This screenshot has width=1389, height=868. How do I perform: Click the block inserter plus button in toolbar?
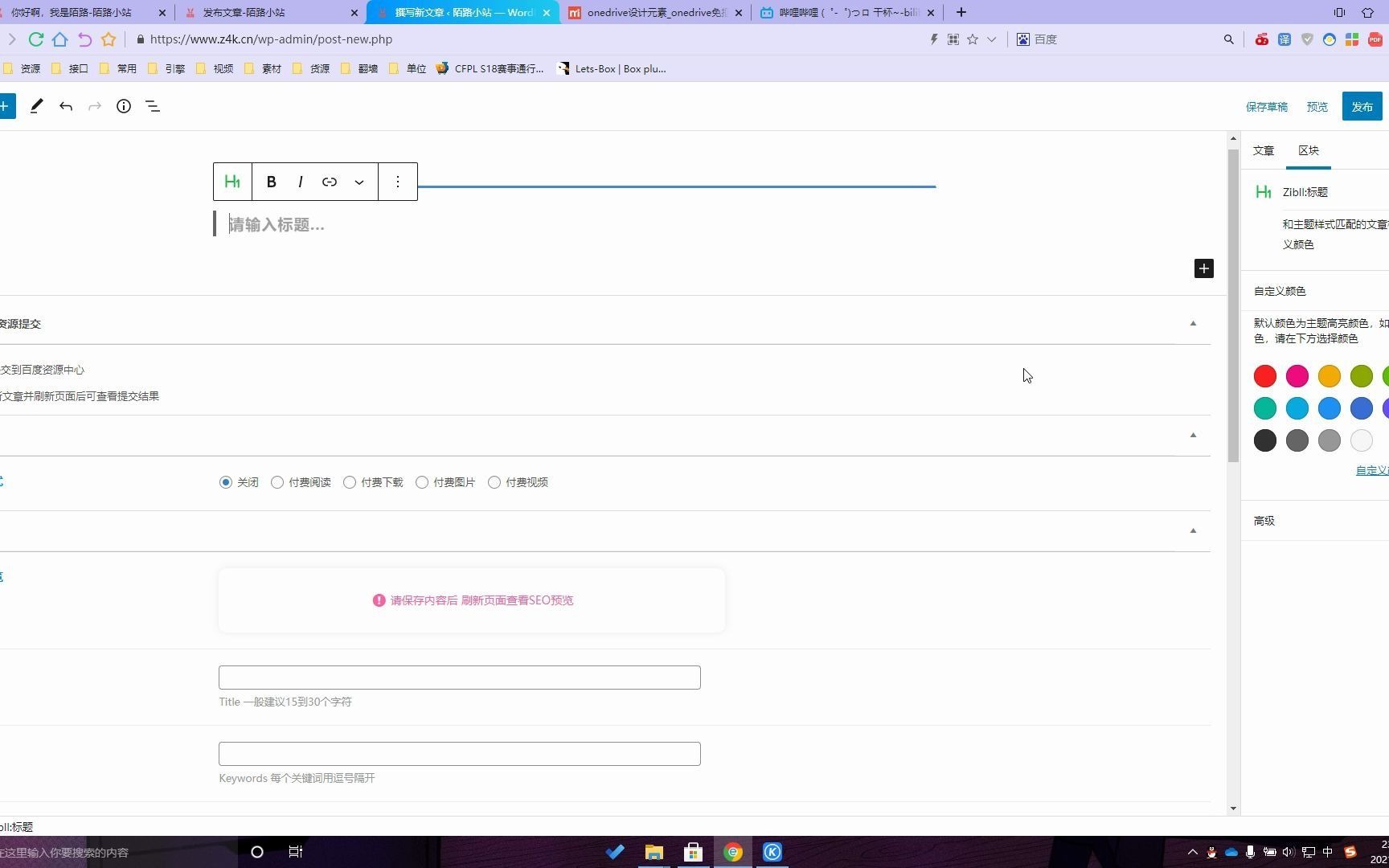pos(5,106)
